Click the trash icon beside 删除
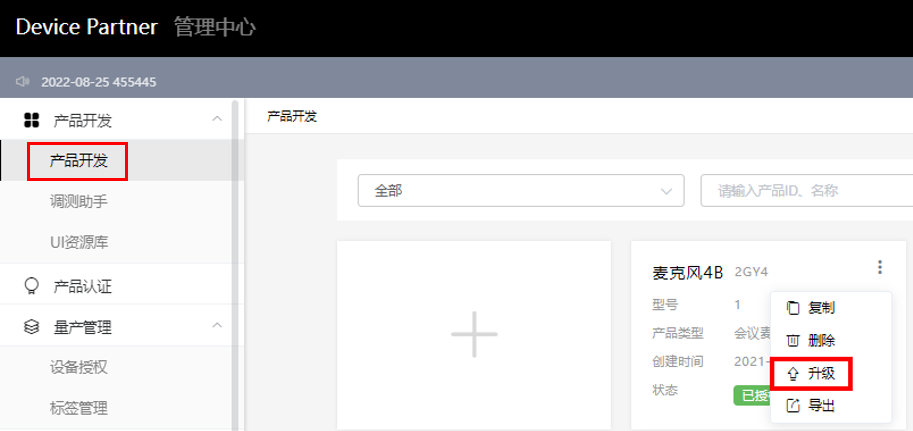913x431 pixels. coord(794,341)
